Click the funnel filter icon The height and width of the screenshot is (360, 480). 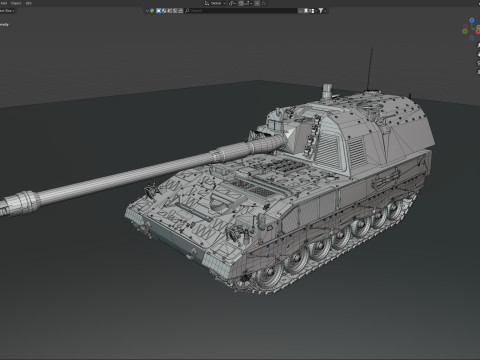pyautogui.click(x=321, y=11)
